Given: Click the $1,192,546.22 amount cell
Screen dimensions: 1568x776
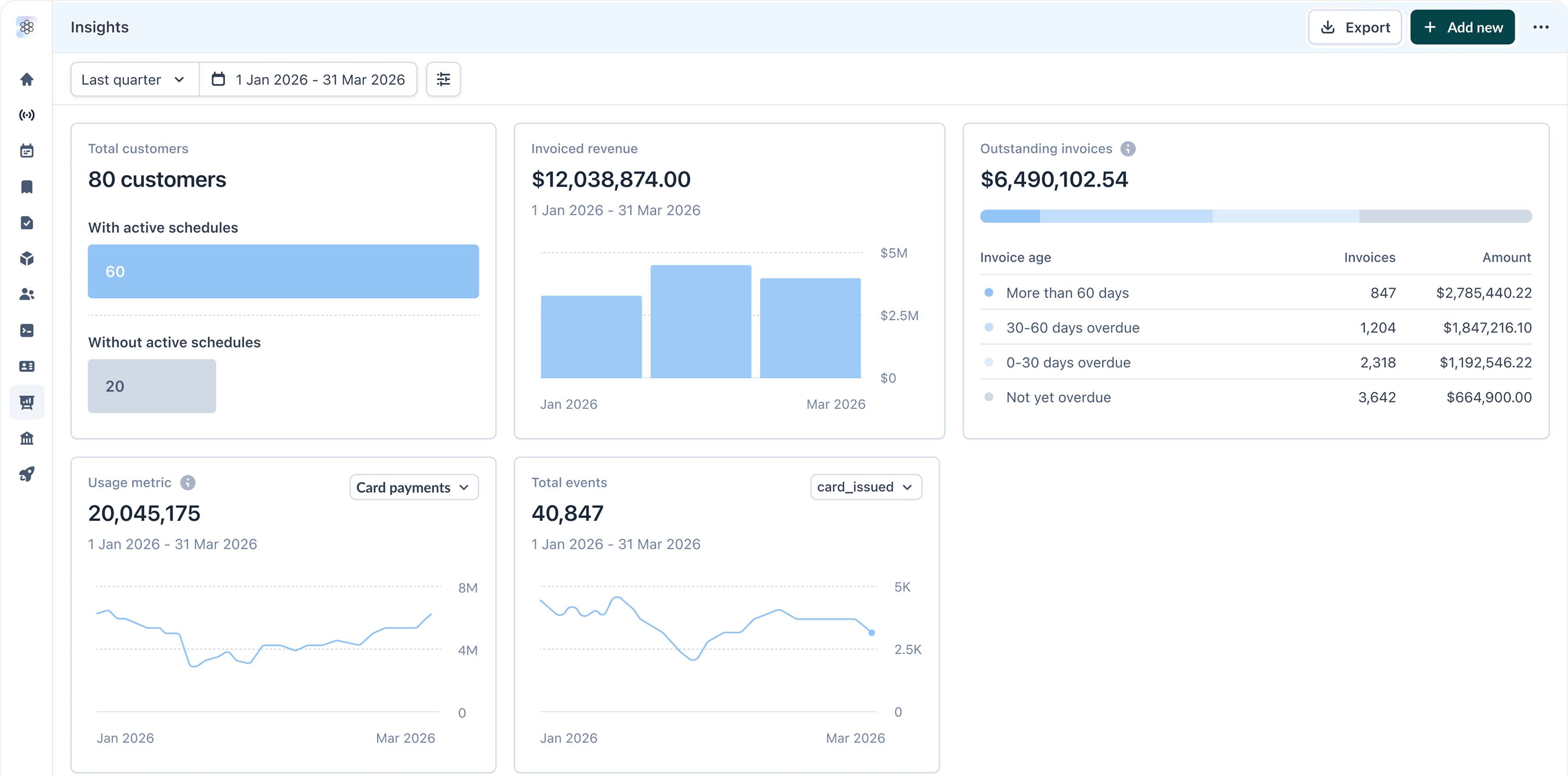Looking at the screenshot, I should [1485, 362].
